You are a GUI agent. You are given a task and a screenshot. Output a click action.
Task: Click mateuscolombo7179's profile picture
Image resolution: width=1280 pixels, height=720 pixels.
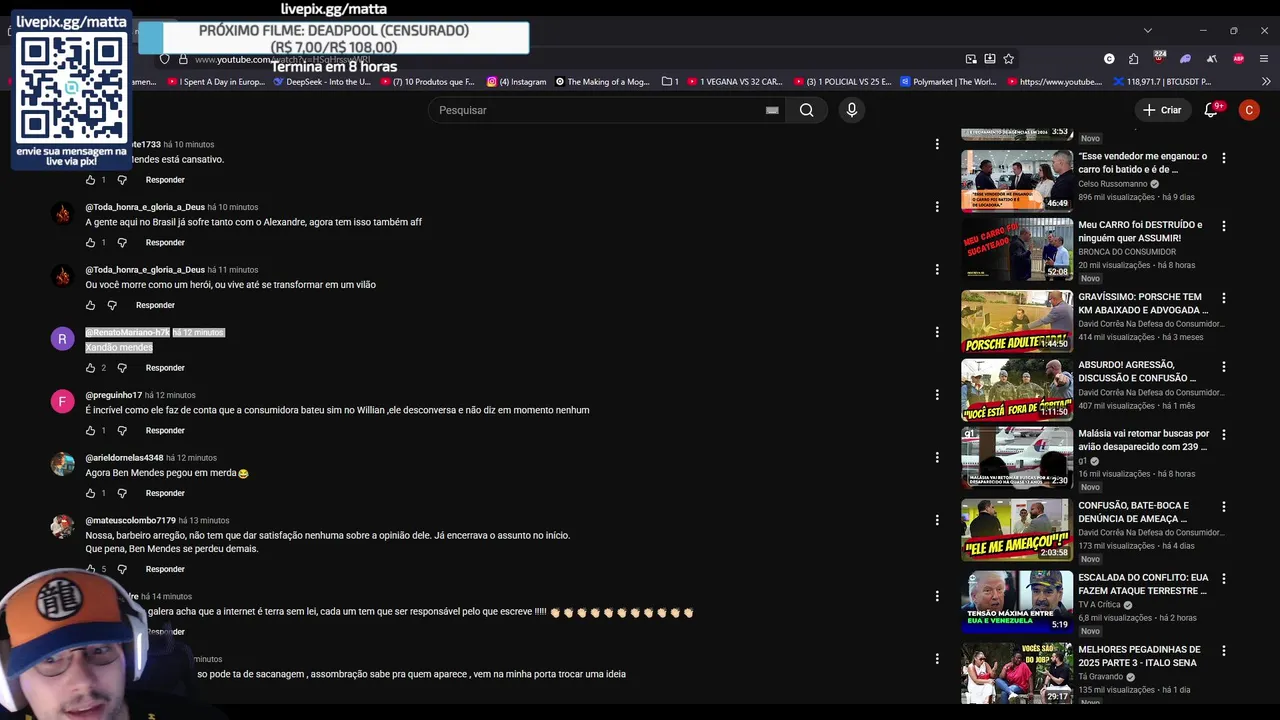(x=62, y=527)
